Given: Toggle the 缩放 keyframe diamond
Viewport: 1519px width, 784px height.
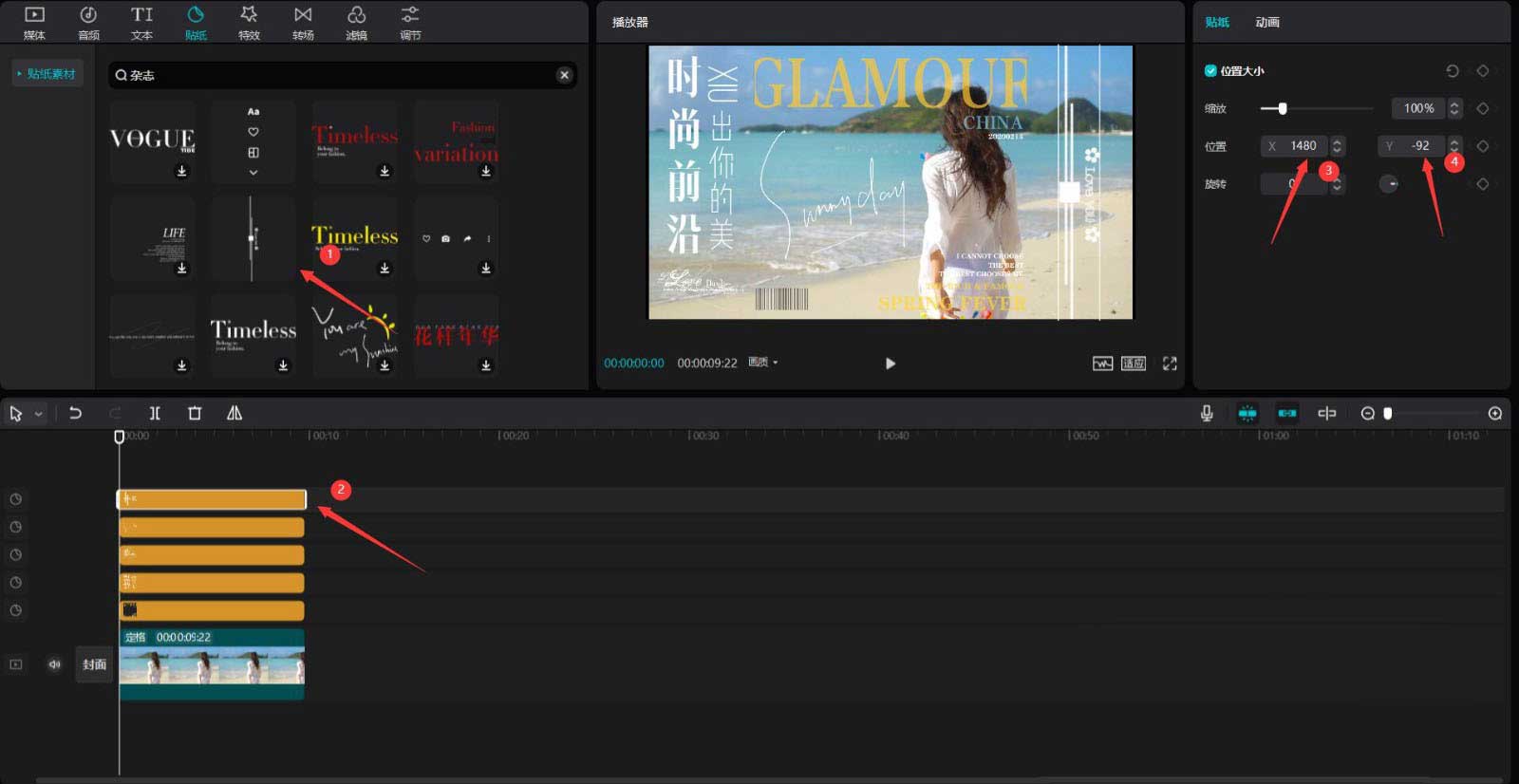Looking at the screenshot, I should coord(1482,108).
